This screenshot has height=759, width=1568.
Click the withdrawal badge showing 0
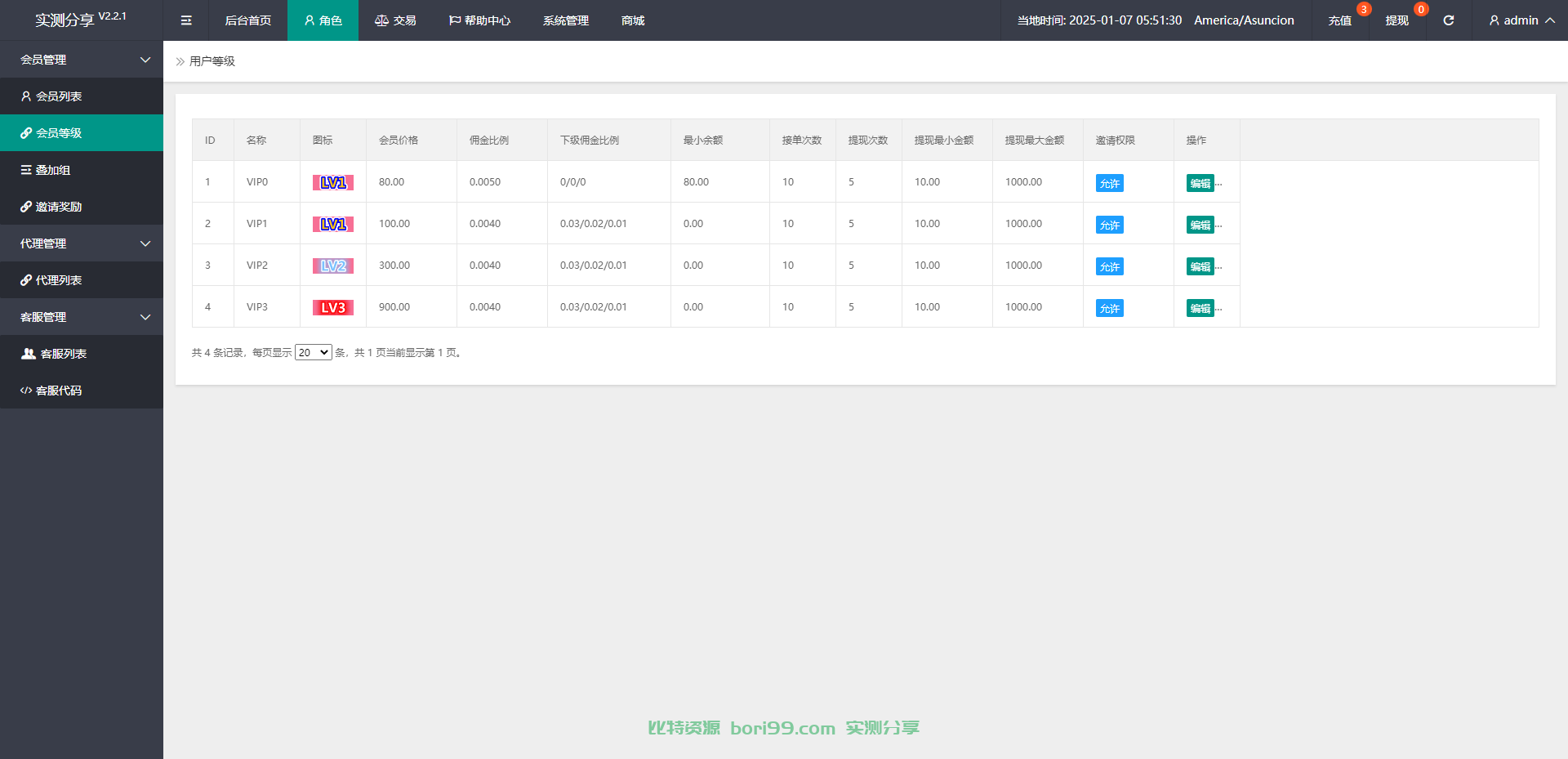(x=1421, y=9)
